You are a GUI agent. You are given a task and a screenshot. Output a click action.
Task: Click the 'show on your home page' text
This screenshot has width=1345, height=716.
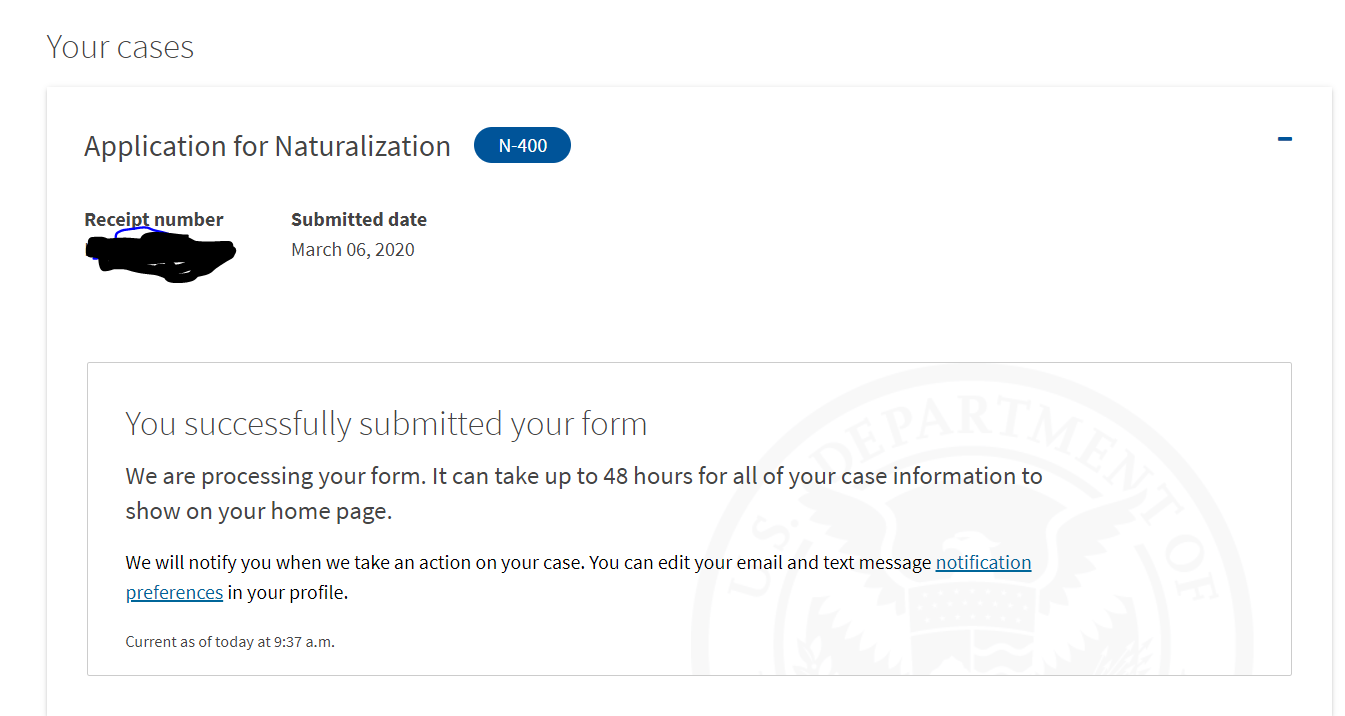coord(257,511)
